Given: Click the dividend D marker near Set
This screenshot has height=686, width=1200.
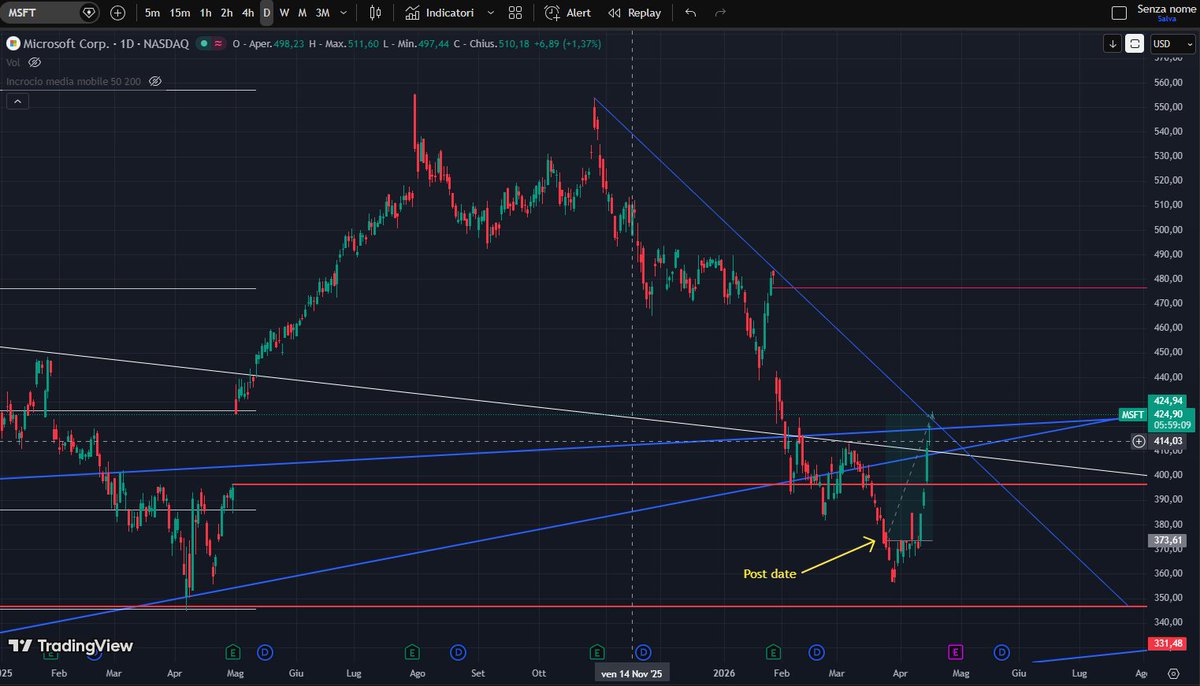Looking at the screenshot, I should click(x=457, y=652).
